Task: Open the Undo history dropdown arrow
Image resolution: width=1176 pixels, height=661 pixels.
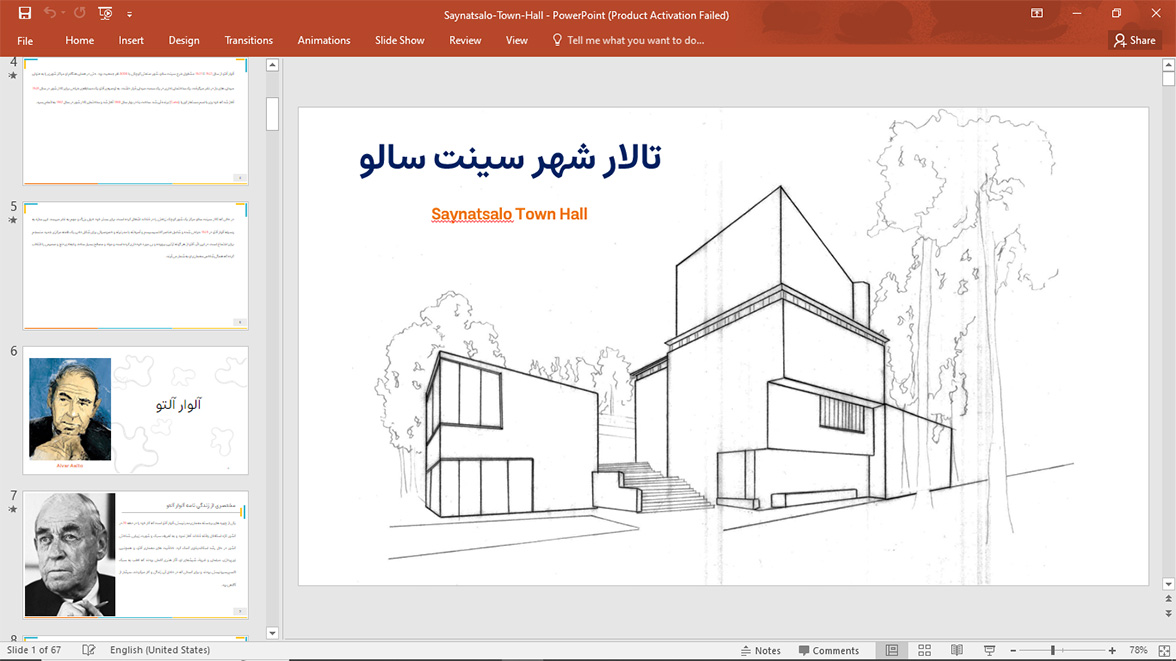Action: click(x=63, y=14)
